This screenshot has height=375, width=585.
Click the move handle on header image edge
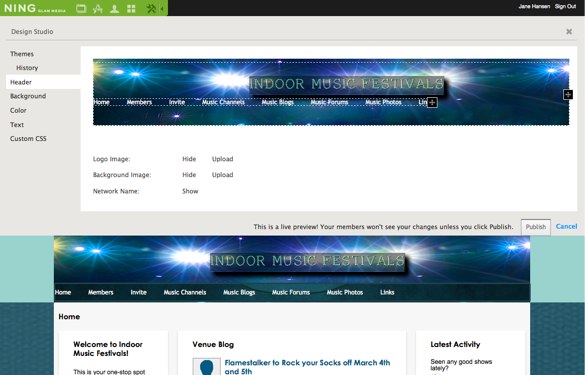pyautogui.click(x=567, y=94)
